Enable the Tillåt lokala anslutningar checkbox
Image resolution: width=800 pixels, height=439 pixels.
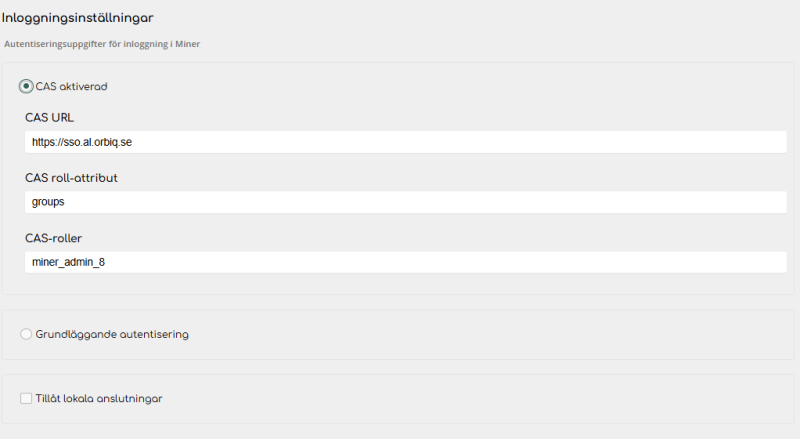pyautogui.click(x=26, y=398)
